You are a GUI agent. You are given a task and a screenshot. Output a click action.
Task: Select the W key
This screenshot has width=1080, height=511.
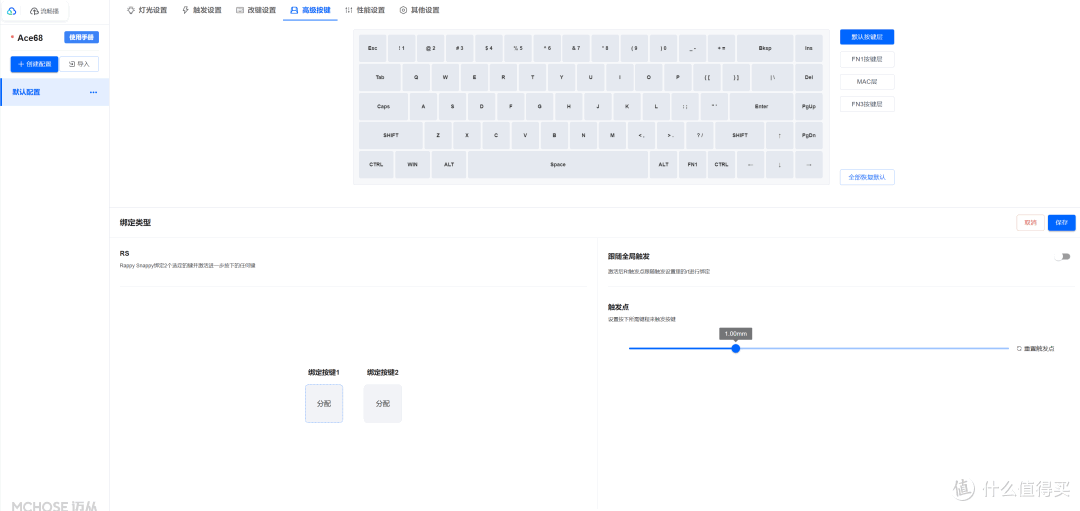click(x=446, y=78)
